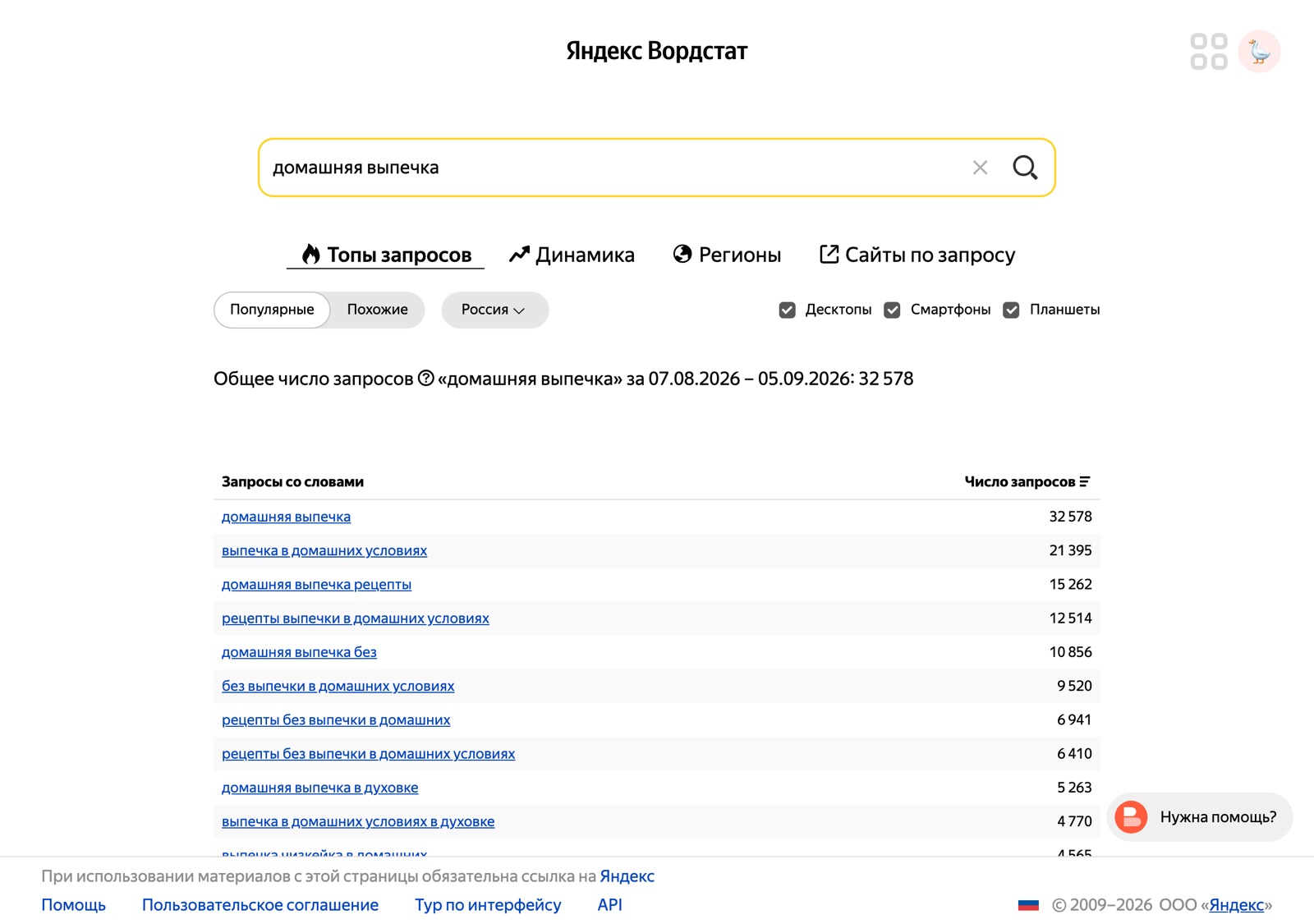Toggle the Смартфоны checkbox
The height and width of the screenshot is (924, 1314).
point(892,310)
